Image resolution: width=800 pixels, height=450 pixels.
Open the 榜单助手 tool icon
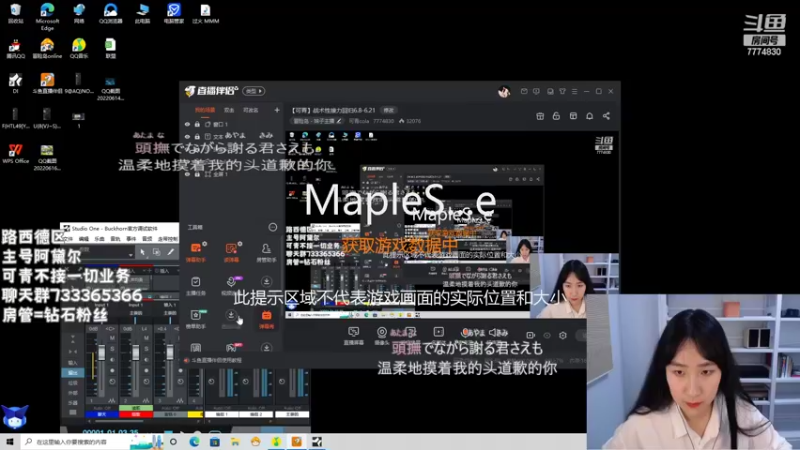196,319
